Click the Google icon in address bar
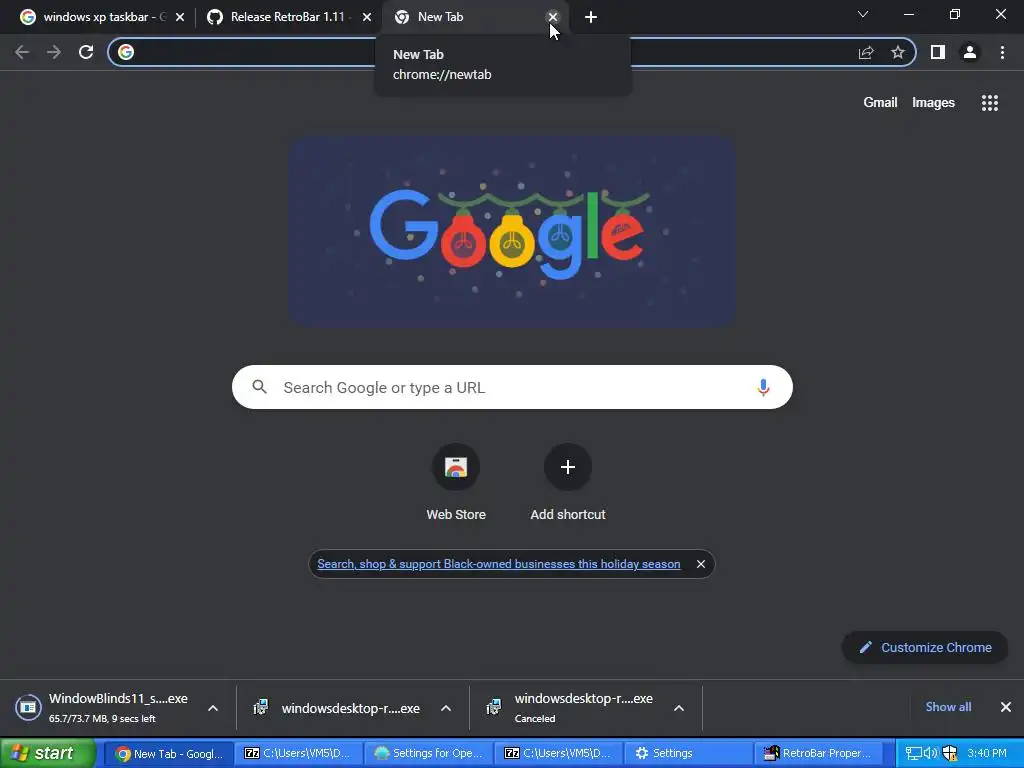This screenshot has height=768, width=1024. coord(126,52)
